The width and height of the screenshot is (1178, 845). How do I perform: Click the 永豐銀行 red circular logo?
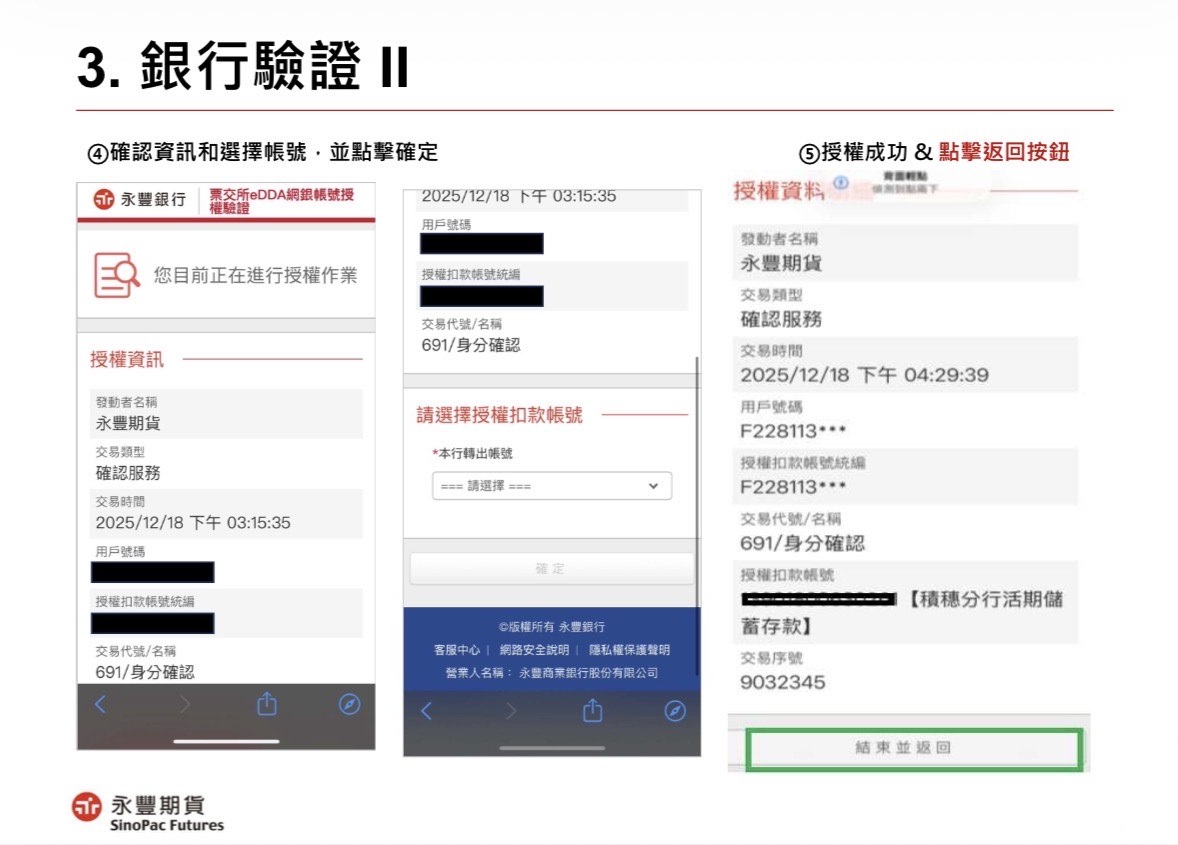[x=103, y=199]
